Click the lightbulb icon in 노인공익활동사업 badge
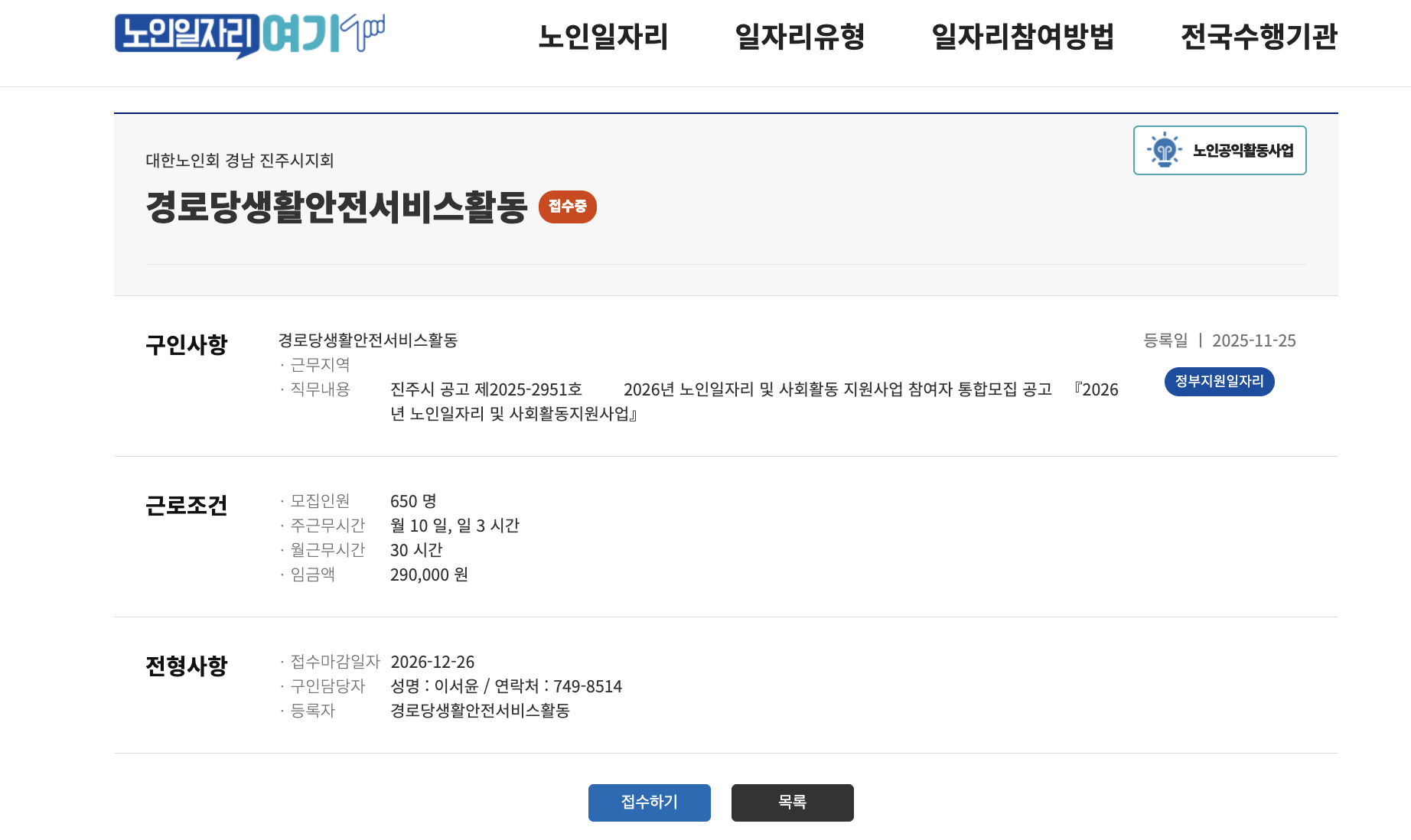The image size is (1411, 840). 1164,150
